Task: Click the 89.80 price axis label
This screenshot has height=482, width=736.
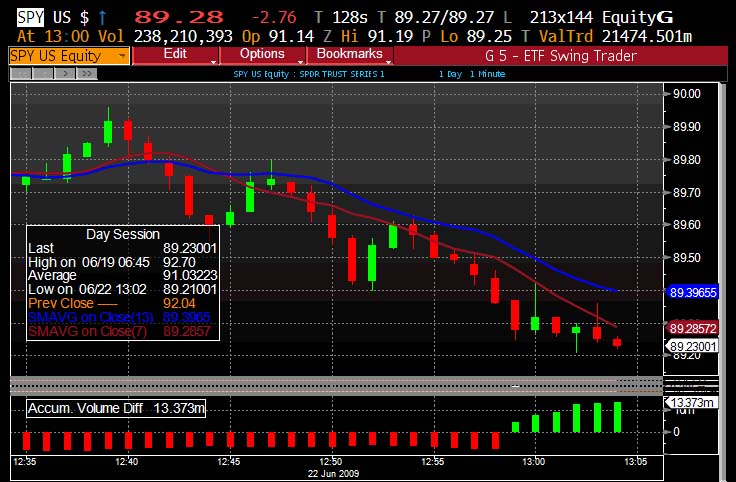Action: click(x=687, y=160)
